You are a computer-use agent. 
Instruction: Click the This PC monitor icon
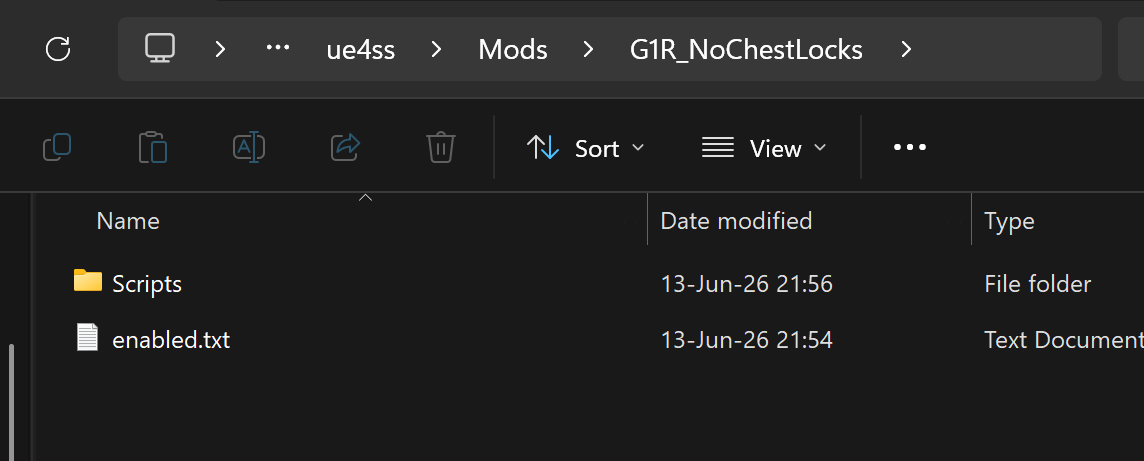pyautogui.click(x=161, y=49)
